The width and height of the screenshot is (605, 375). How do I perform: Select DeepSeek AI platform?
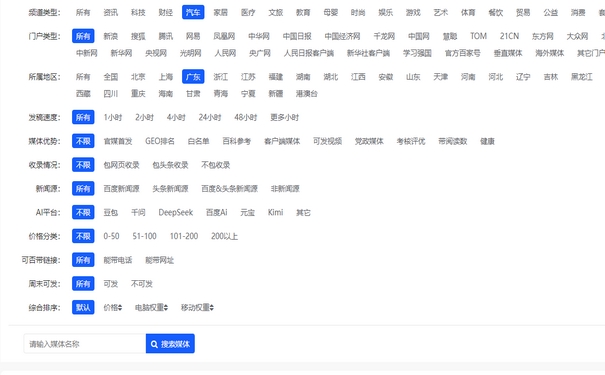(x=176, y=212)
